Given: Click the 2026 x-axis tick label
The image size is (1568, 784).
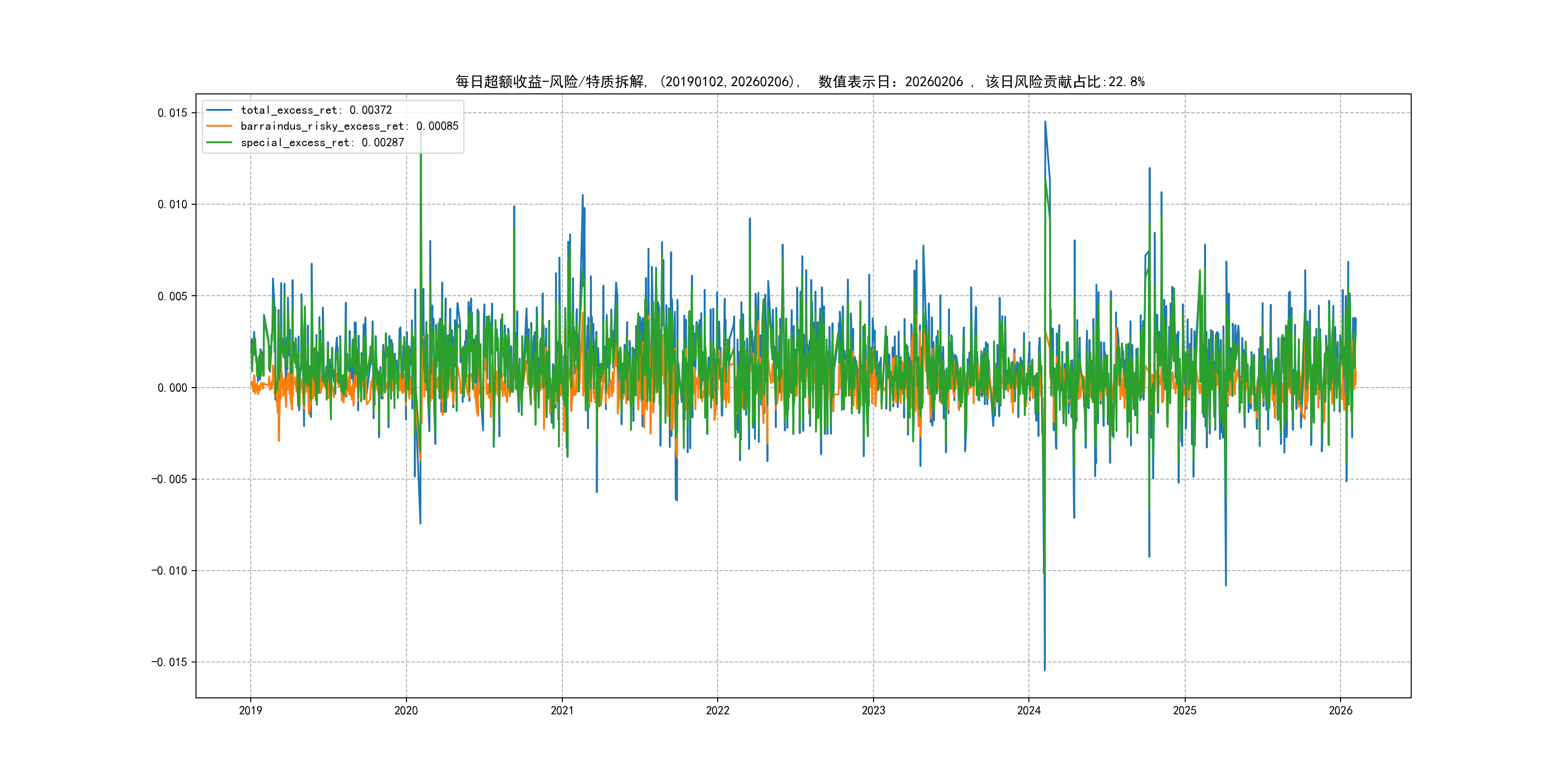Looking at the screenshot, I should point(1341,710).
